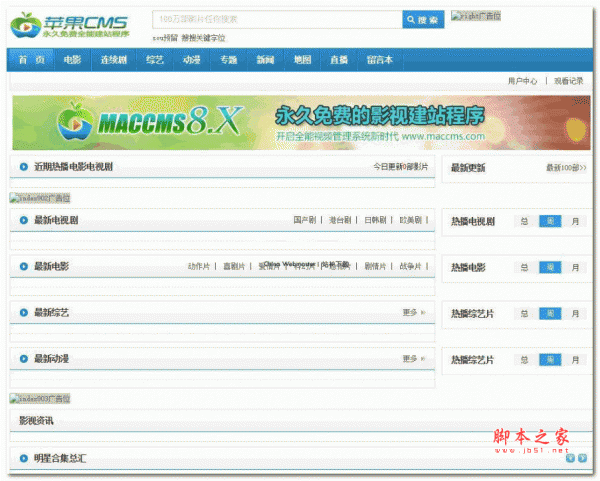600x481 pixels.
Task: Open the 综艺 navigation item
Action: (x=155, y=60)
